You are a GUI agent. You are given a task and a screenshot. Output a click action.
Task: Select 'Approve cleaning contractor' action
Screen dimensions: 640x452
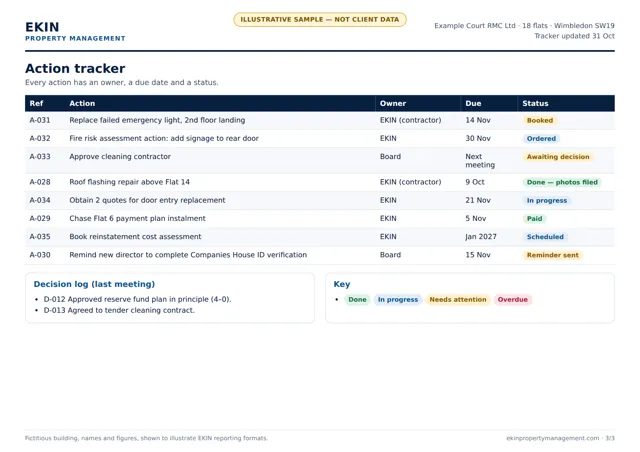point(120,156)
